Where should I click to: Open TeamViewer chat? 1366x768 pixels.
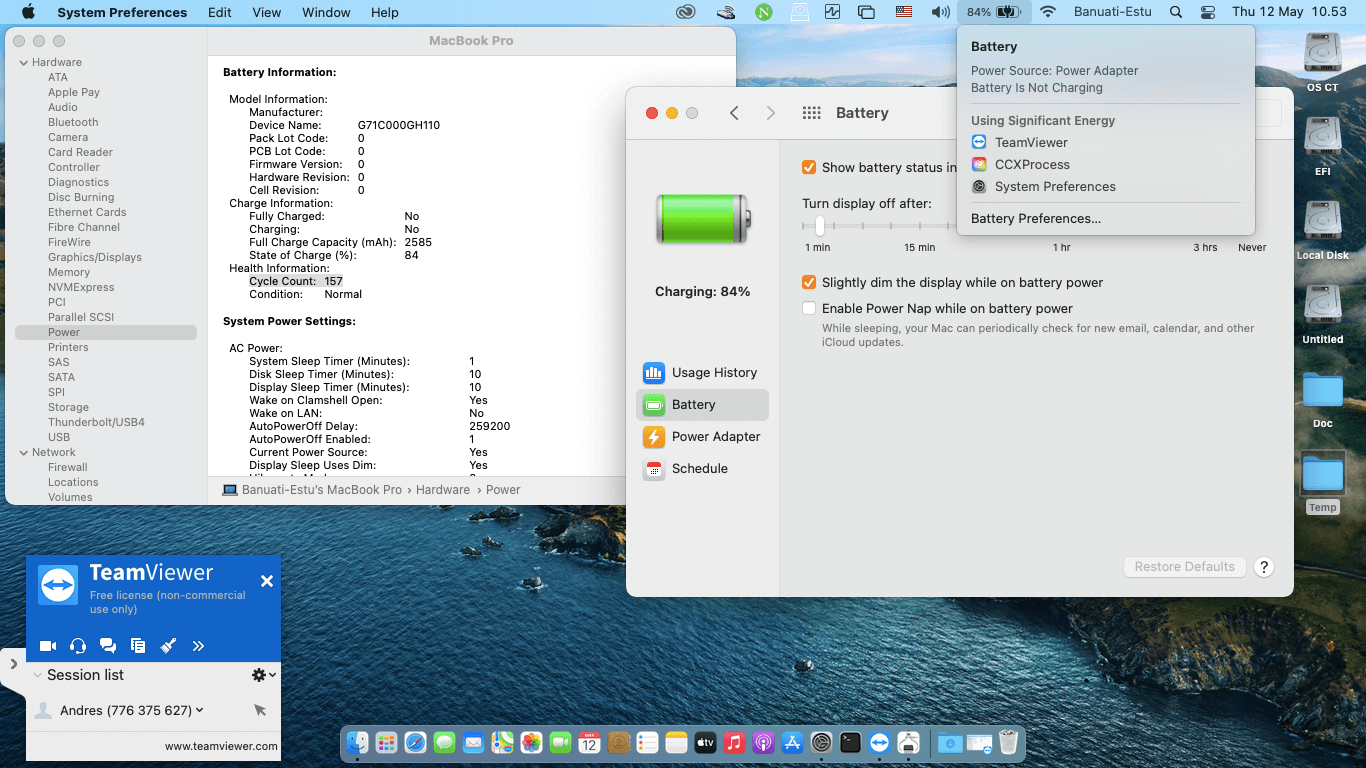[108, 645]
